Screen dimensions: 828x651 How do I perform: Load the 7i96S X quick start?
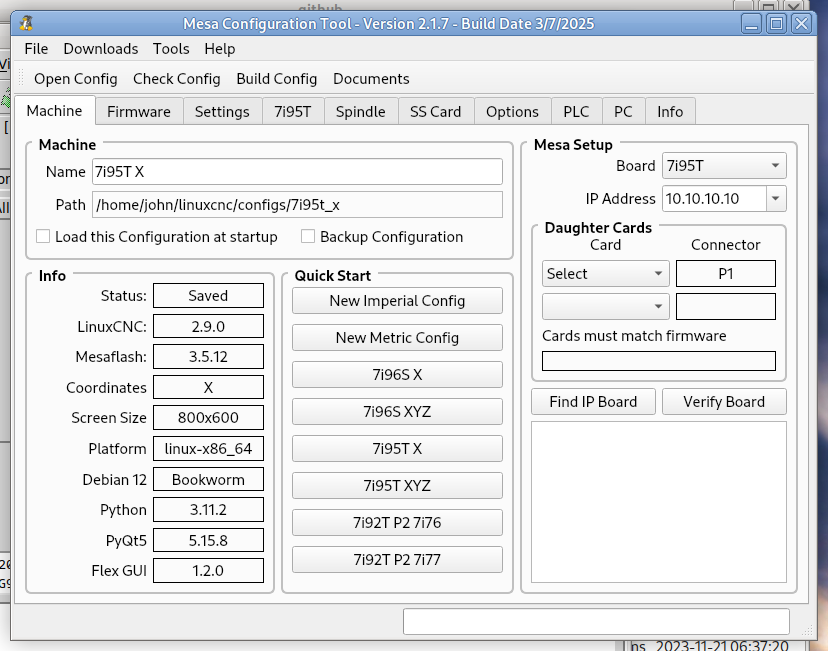click(397, 374)
